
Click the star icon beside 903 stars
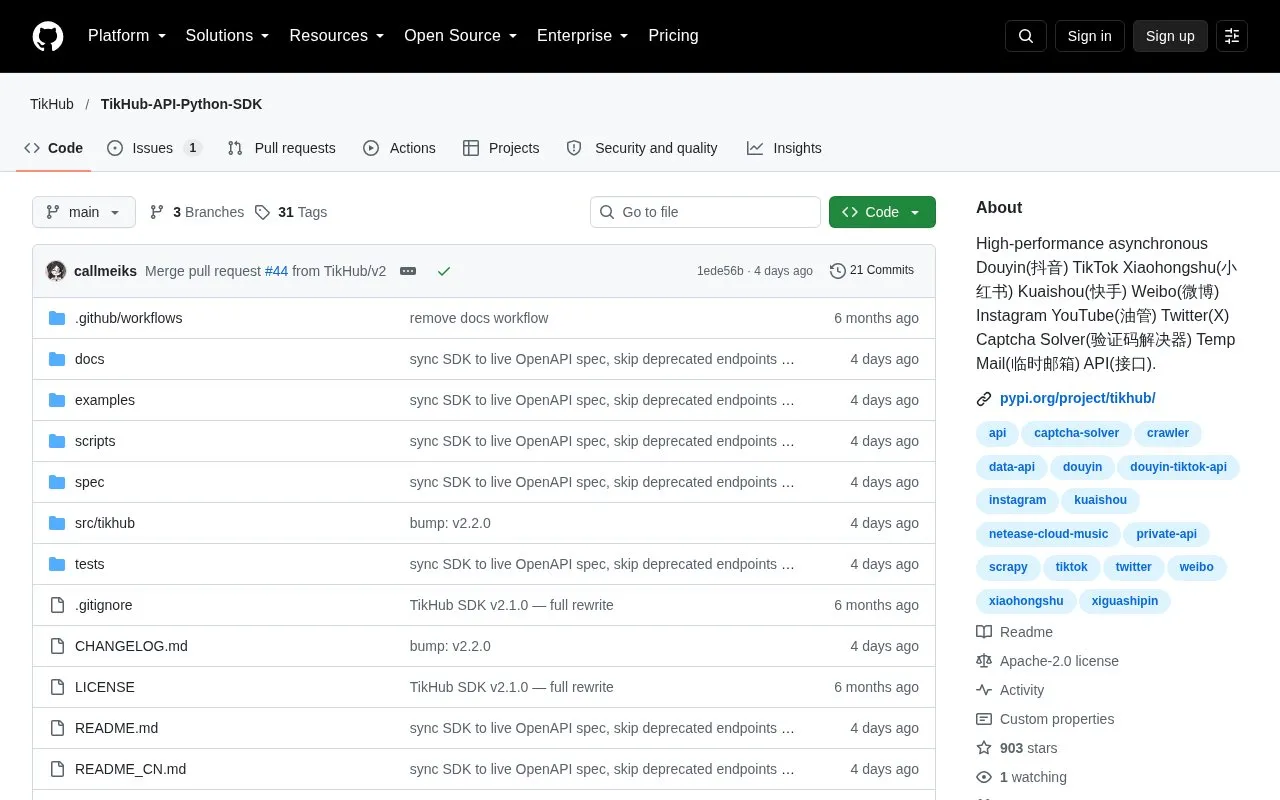pos(984,748)
